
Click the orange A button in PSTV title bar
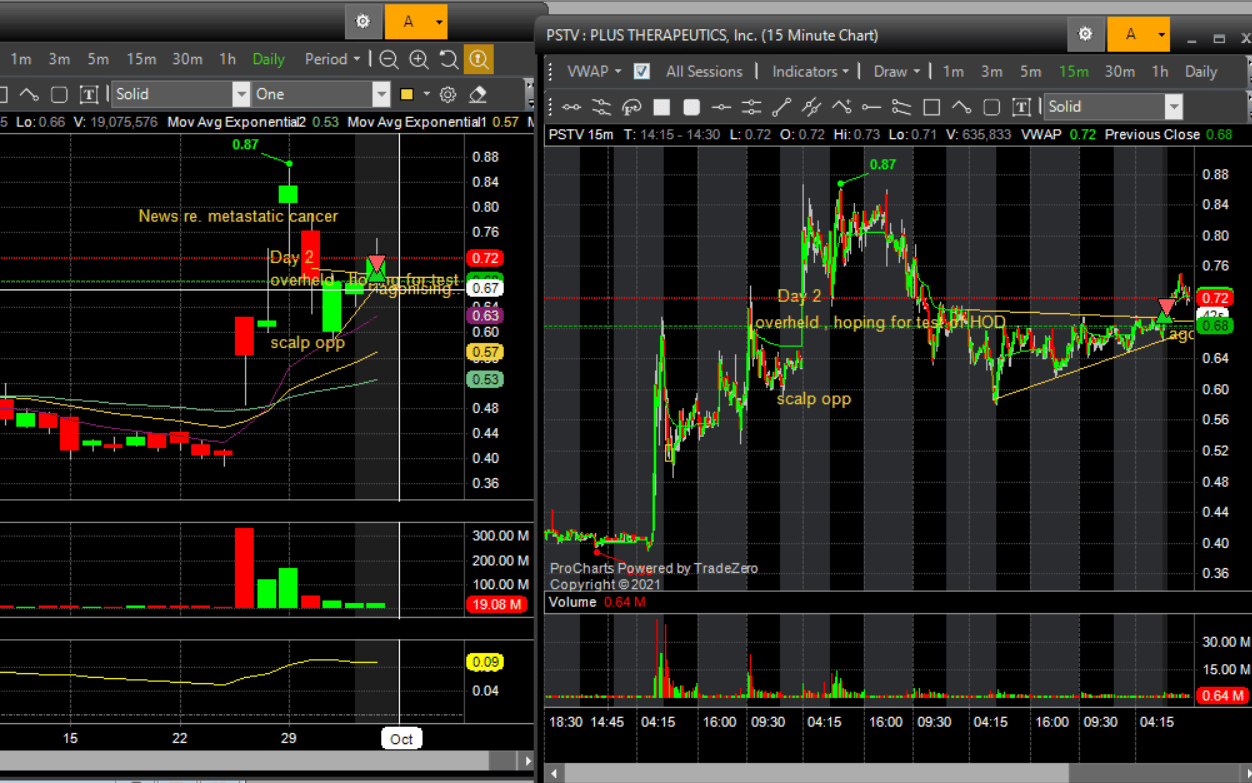(x=1138, y=34)
